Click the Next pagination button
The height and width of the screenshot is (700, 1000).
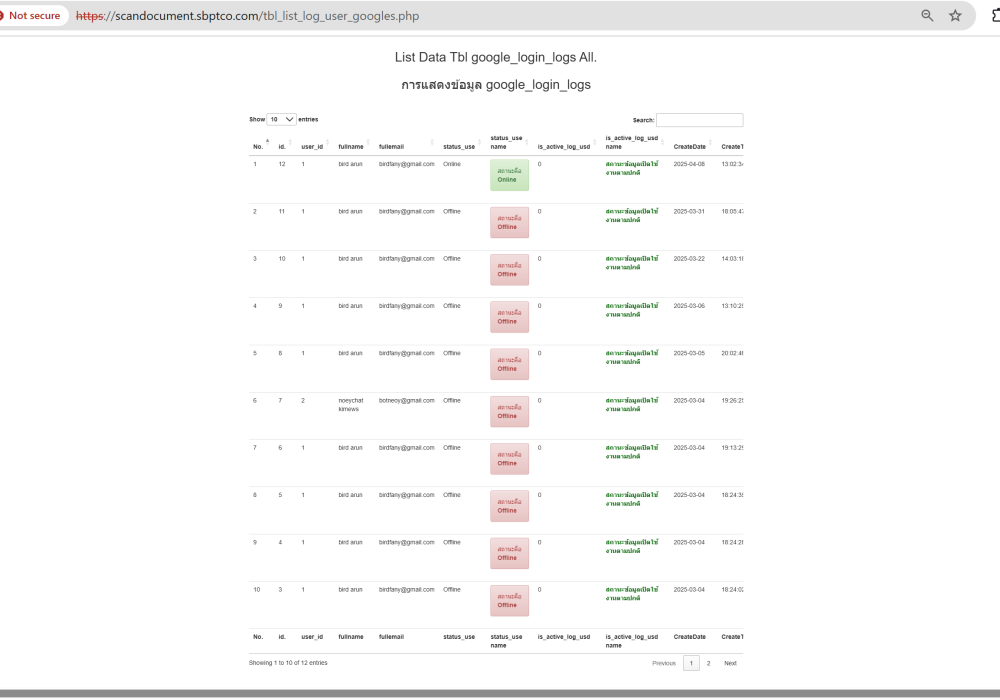point(730,663)
